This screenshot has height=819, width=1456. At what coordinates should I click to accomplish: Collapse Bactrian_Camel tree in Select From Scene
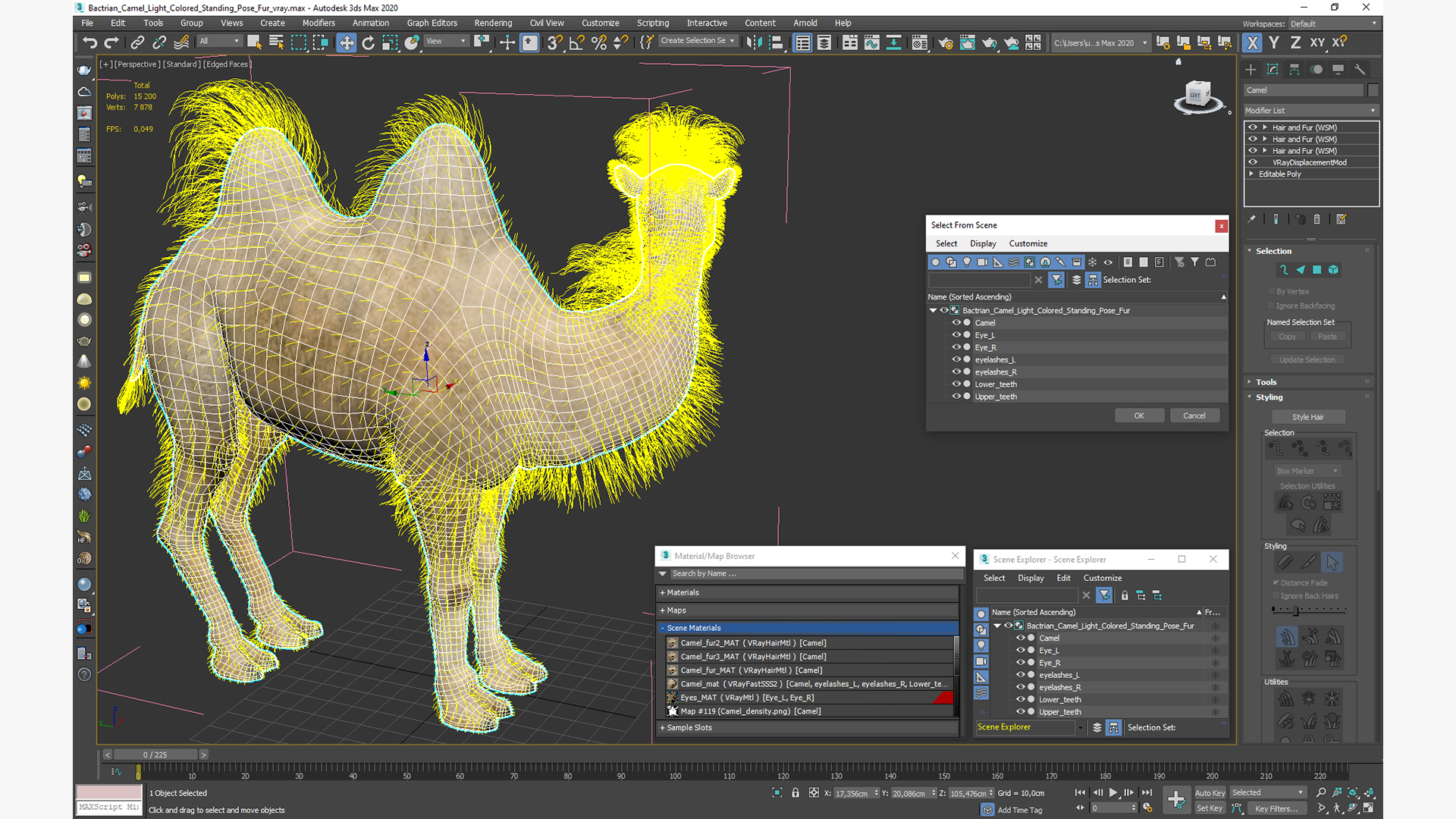[933, 310]
